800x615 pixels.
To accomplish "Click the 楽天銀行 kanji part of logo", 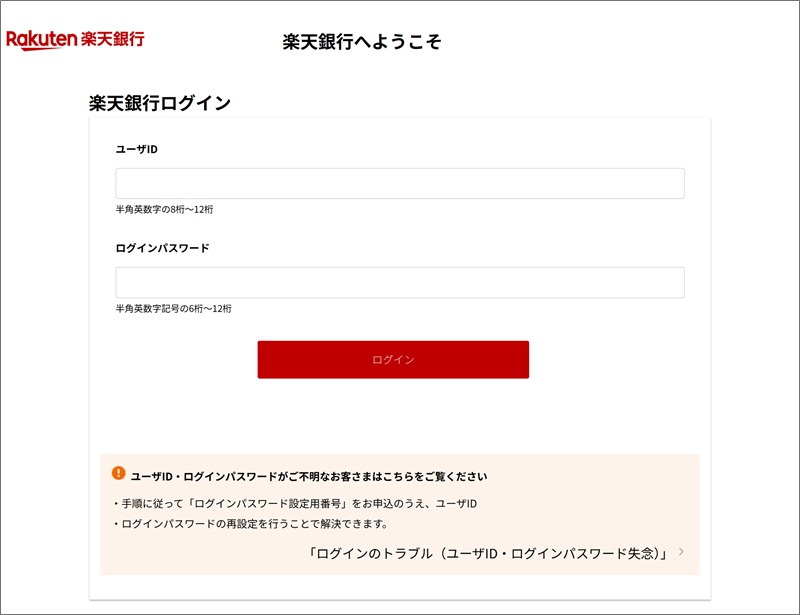I will click(113, 39).
